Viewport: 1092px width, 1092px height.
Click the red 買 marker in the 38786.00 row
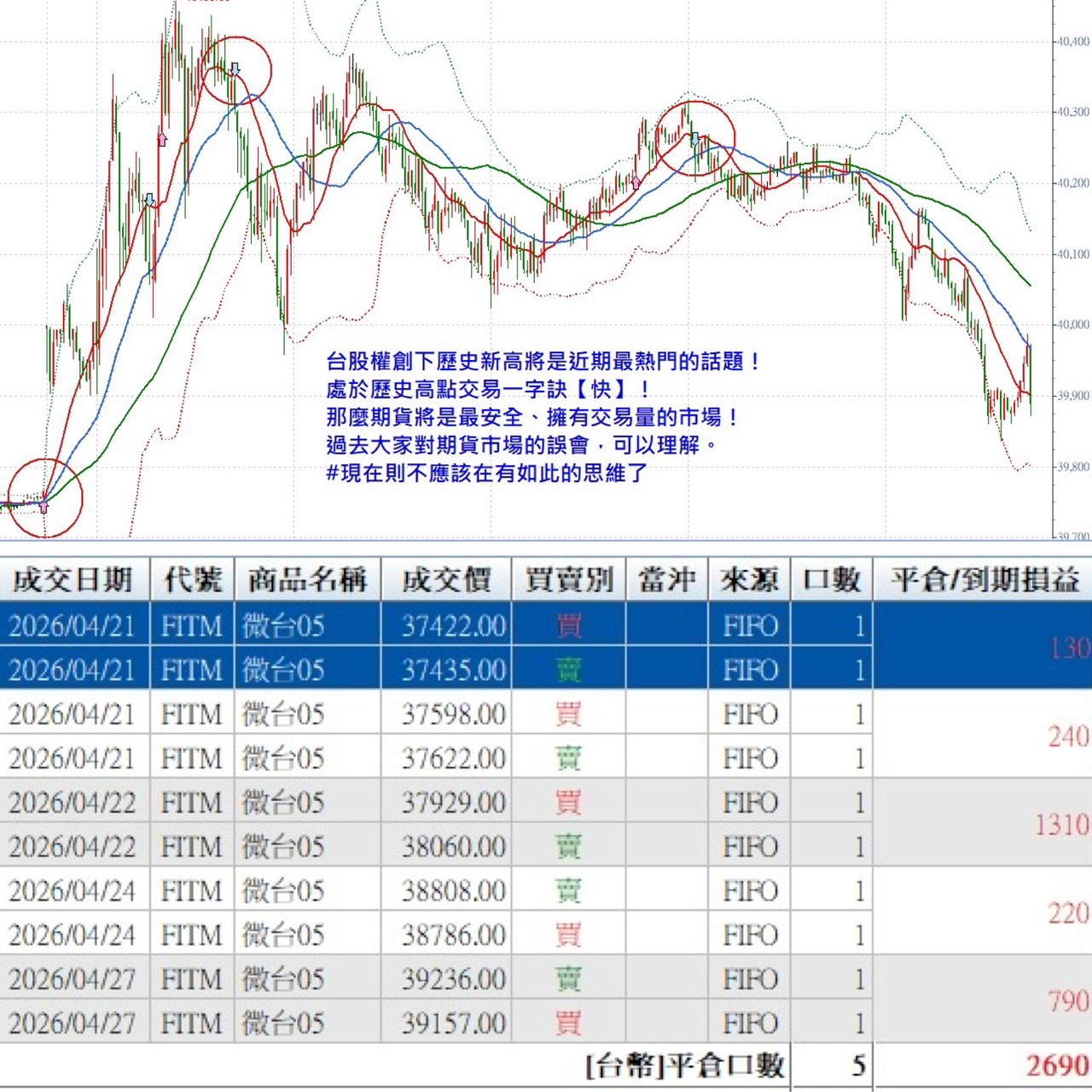[568, 935]
